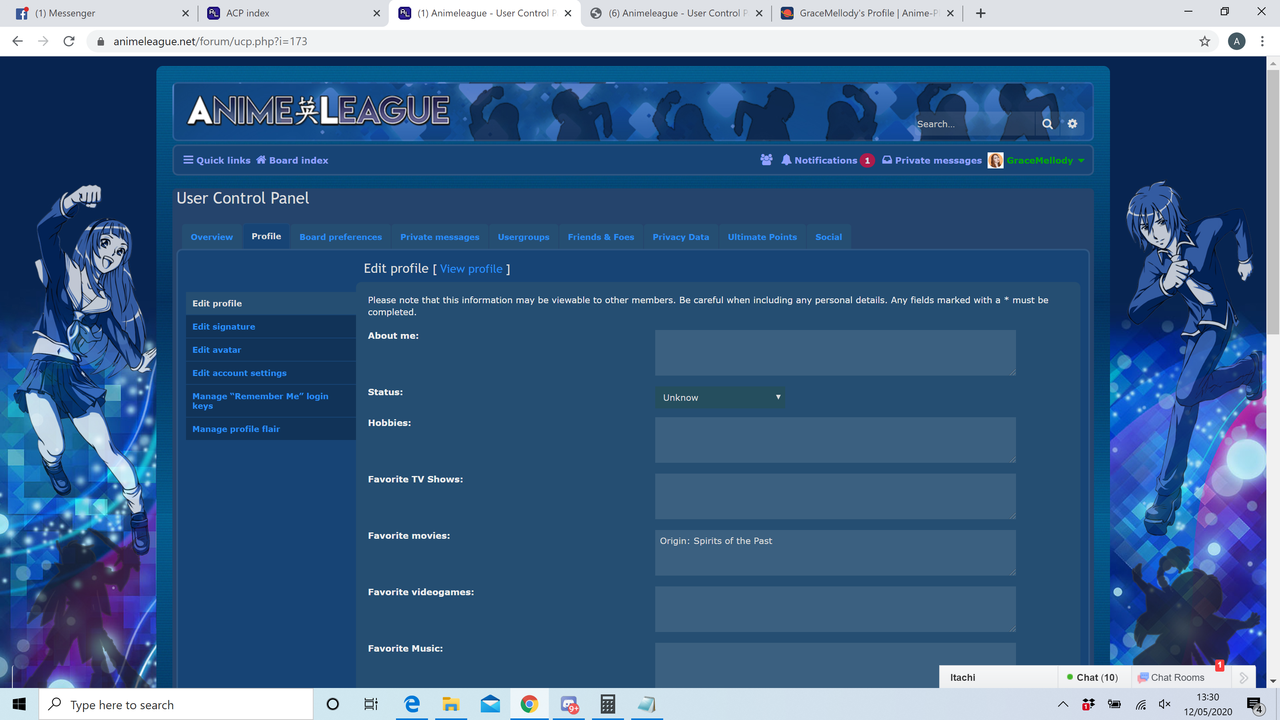This screenshot has height=720, width=1280.
Task: Open Windows action center notifications
Action: pyautogui.click(x=1256, y=704)
